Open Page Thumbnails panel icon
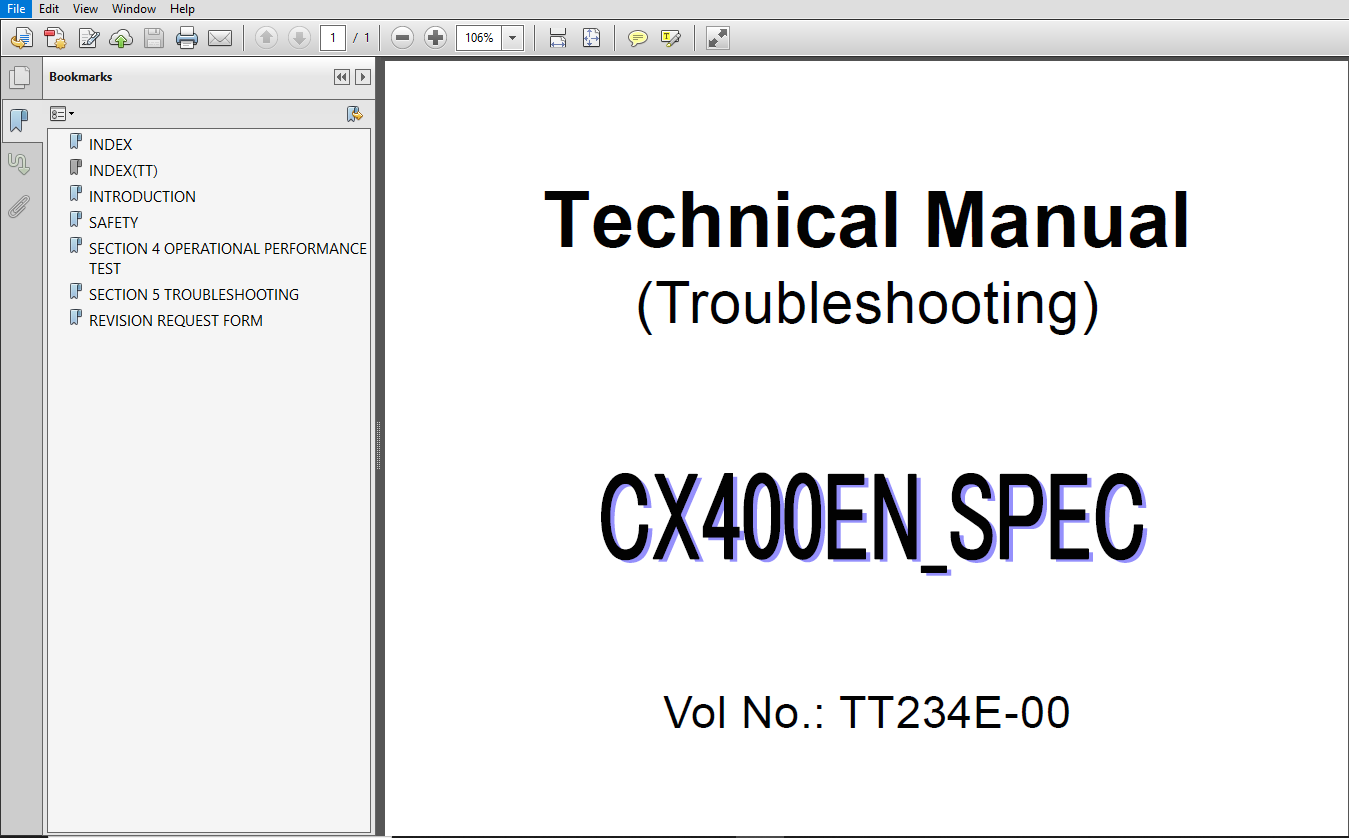The height and width of the screenshot is (838, 1349). point(19,78)
